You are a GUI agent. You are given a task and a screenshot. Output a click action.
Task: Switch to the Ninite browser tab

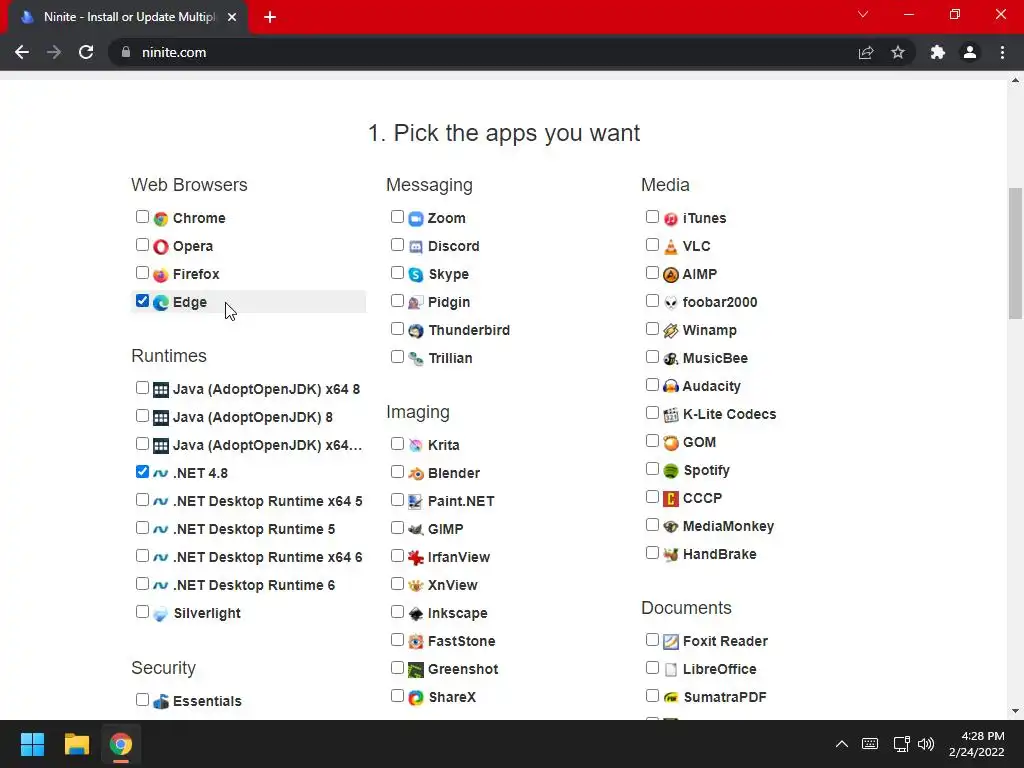click(x=128, y=17)
